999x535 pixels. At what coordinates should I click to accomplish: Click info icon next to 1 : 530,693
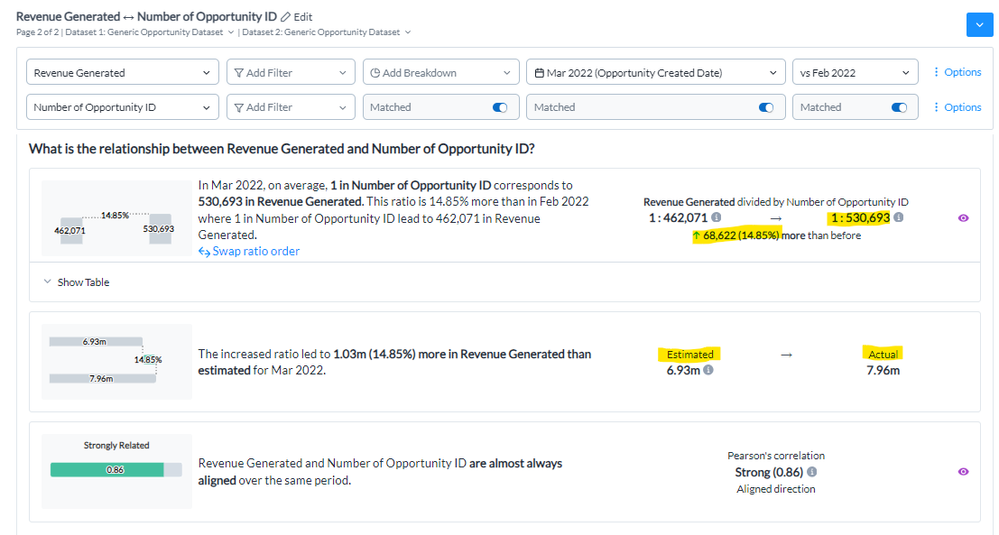click(898, 217)
